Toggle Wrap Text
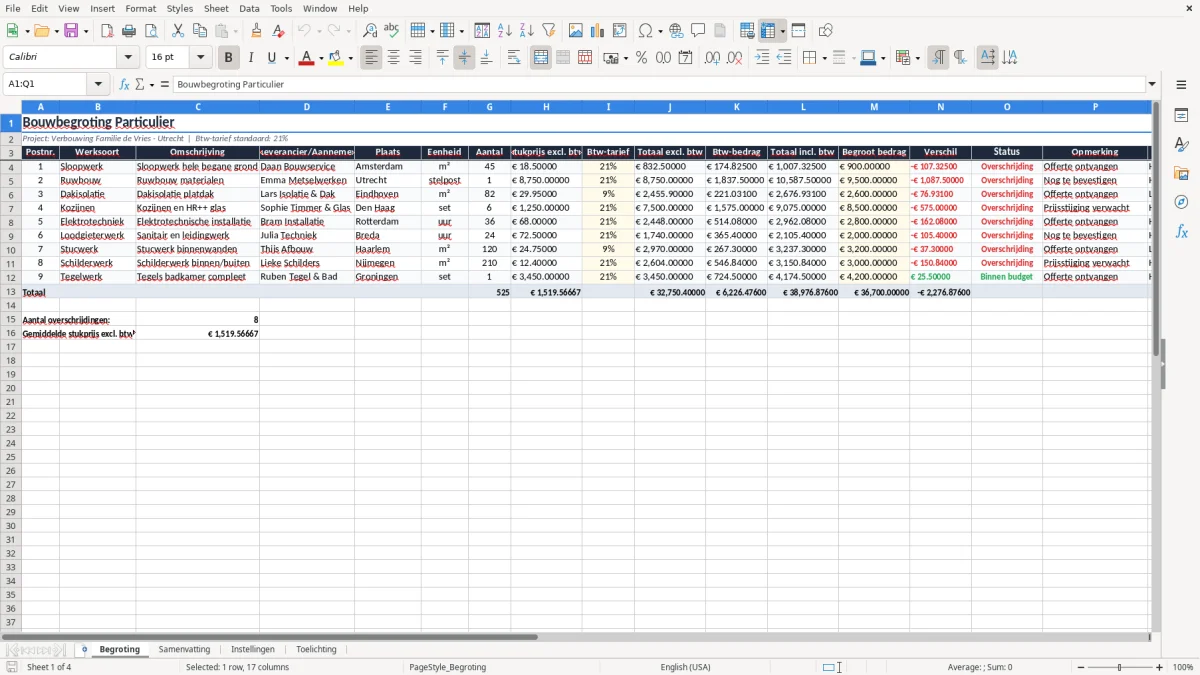1200x675 pixels. (x=514, y=58)
